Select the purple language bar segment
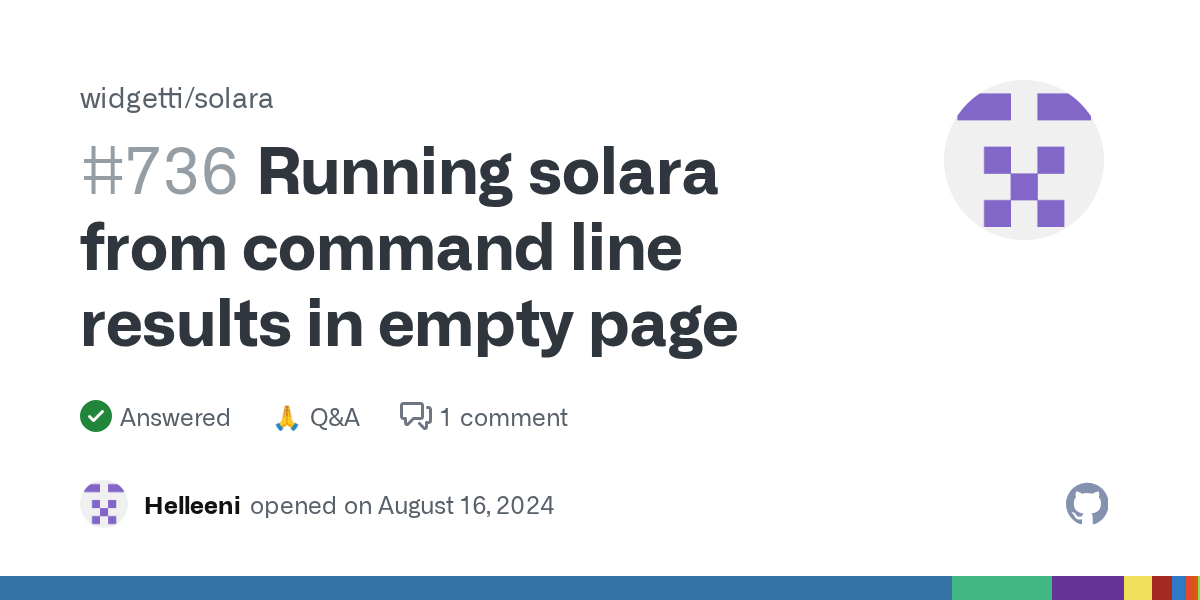The height and width of the screenshot is (600, 1200). click(x=1087, y=588)
